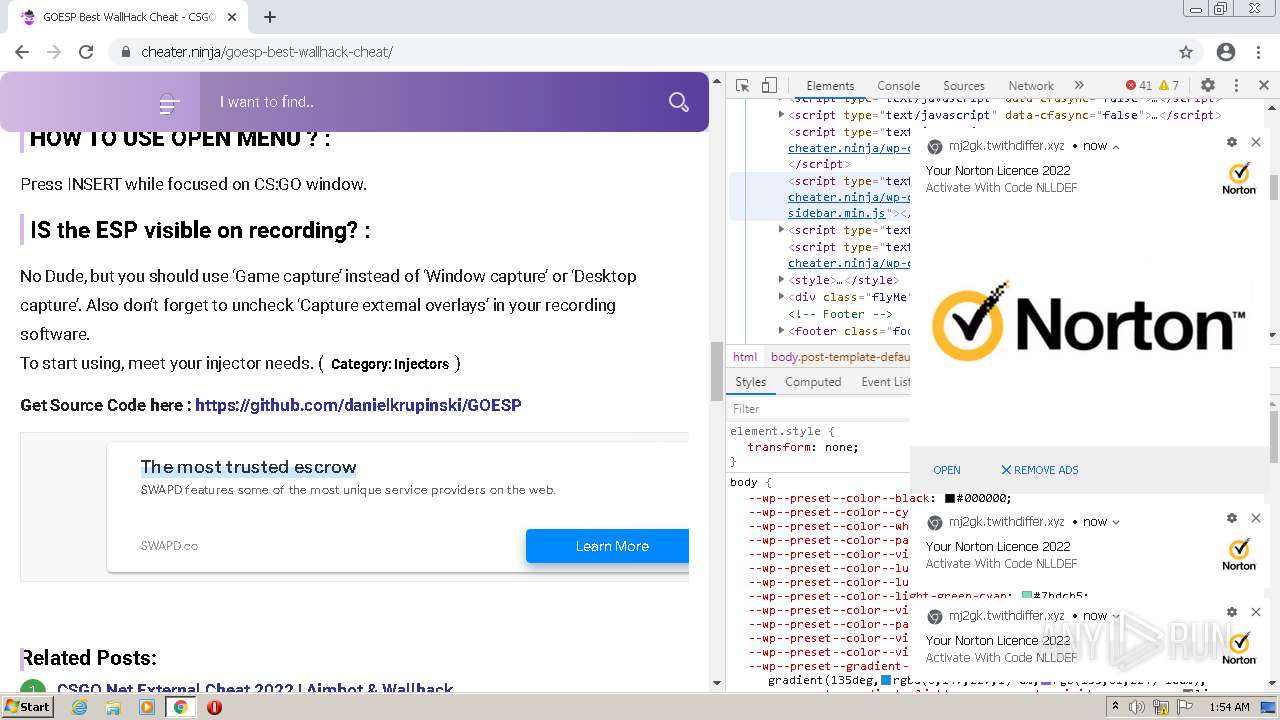
Task: Open the Category: Injectors link
Action: (390, 364)
